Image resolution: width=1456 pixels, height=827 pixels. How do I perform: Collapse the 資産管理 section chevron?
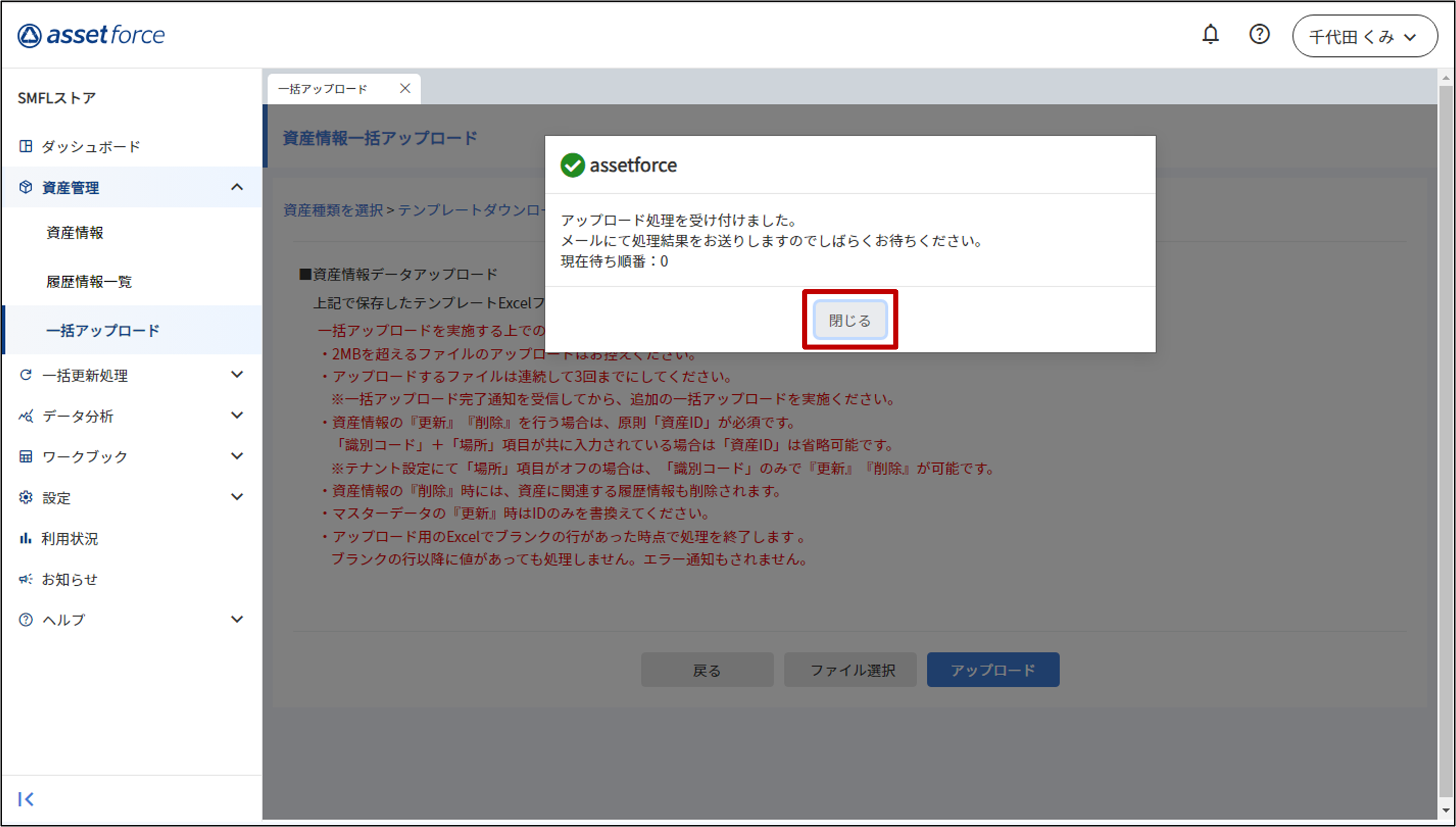[237, 187]
